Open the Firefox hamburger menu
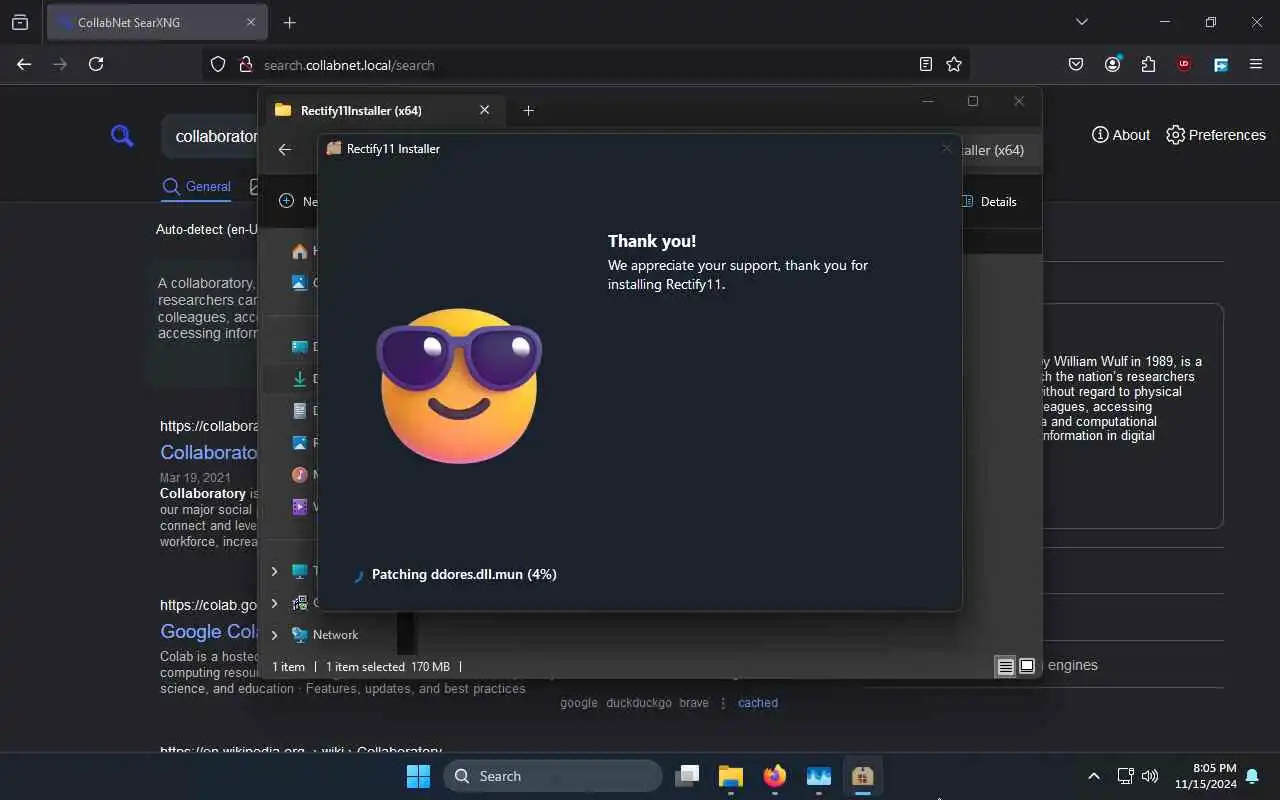Screen dimensions: 1280x800 (1256, 64)
